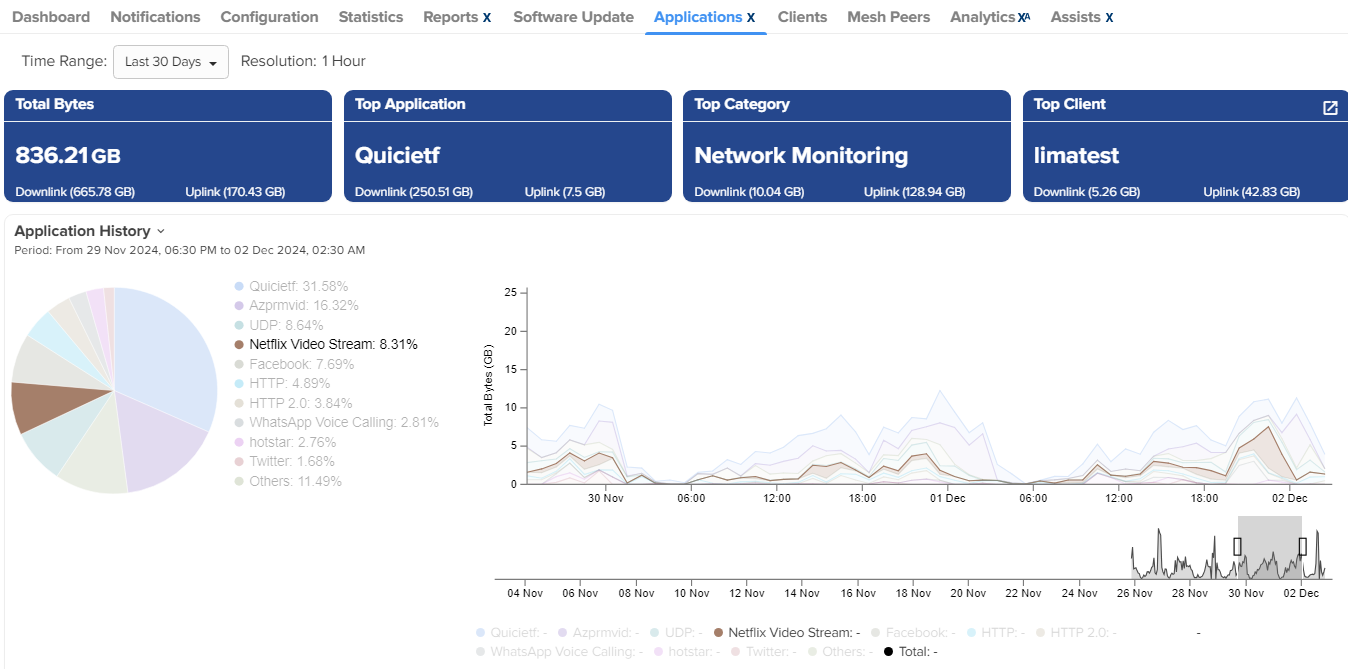1348x669 pixels.
Task: Open the Last 30 Days time range dropdown
Action: point(170,61)
